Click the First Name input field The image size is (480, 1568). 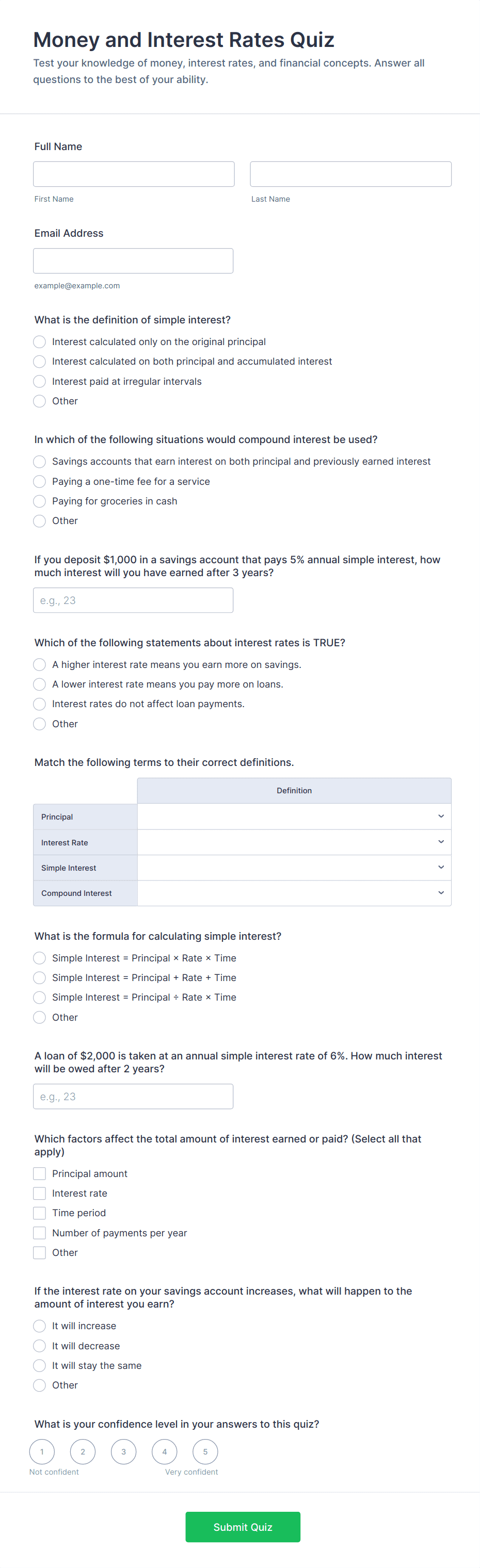pyautogui.click(x=133, y=174)
